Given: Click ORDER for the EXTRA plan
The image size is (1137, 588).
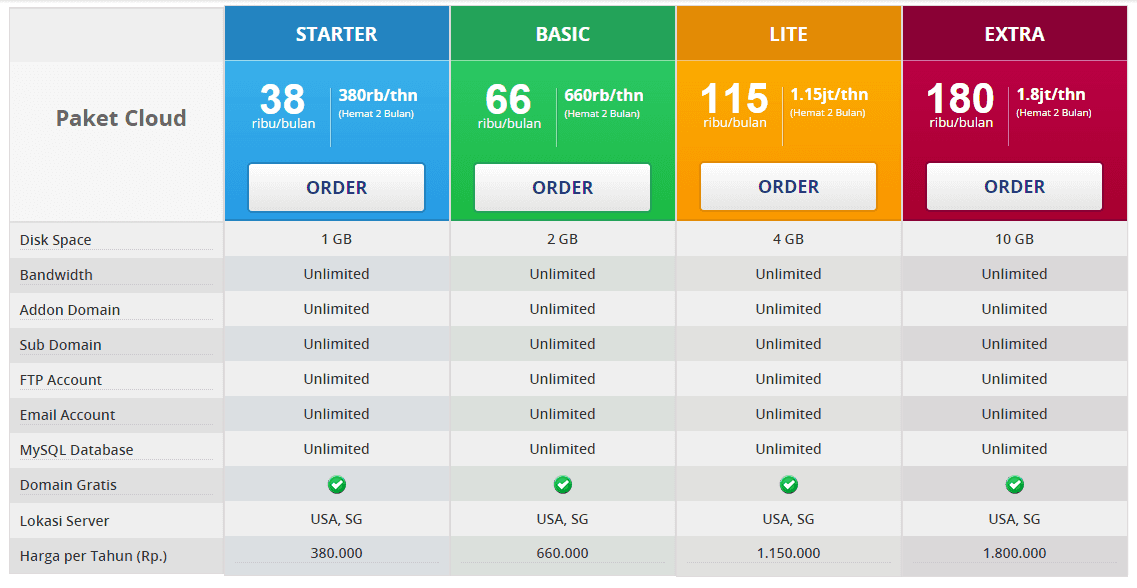Looking at the screenshot, I should pyautogui.click(x=1014, y=186).
